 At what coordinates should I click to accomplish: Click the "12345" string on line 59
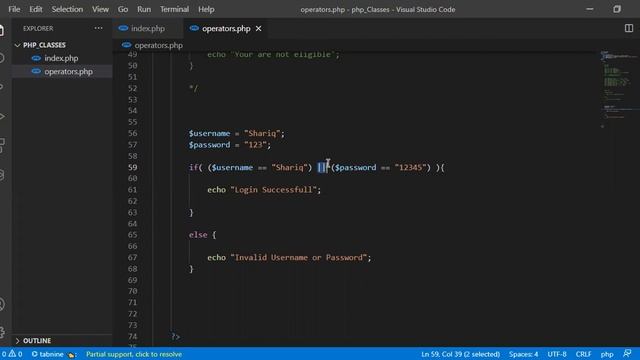tap(410, 167)
